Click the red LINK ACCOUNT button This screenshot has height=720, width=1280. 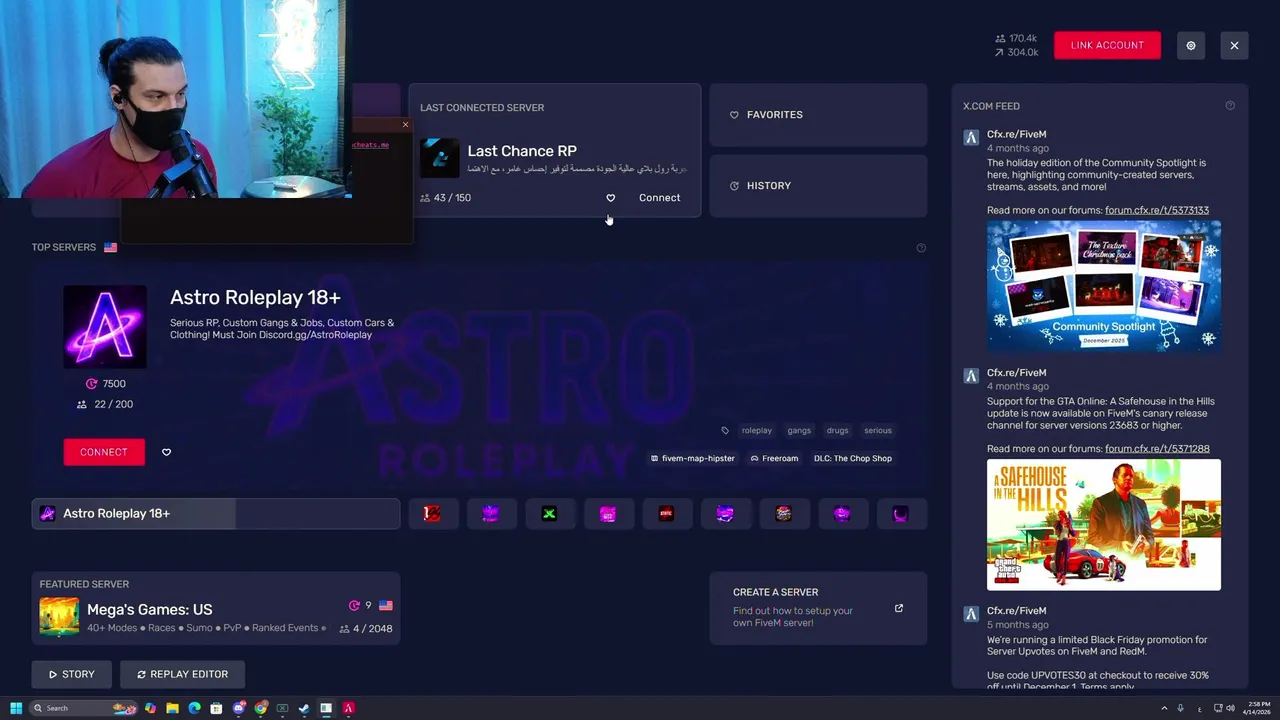pyautogui.click(x=1107, y=45)
